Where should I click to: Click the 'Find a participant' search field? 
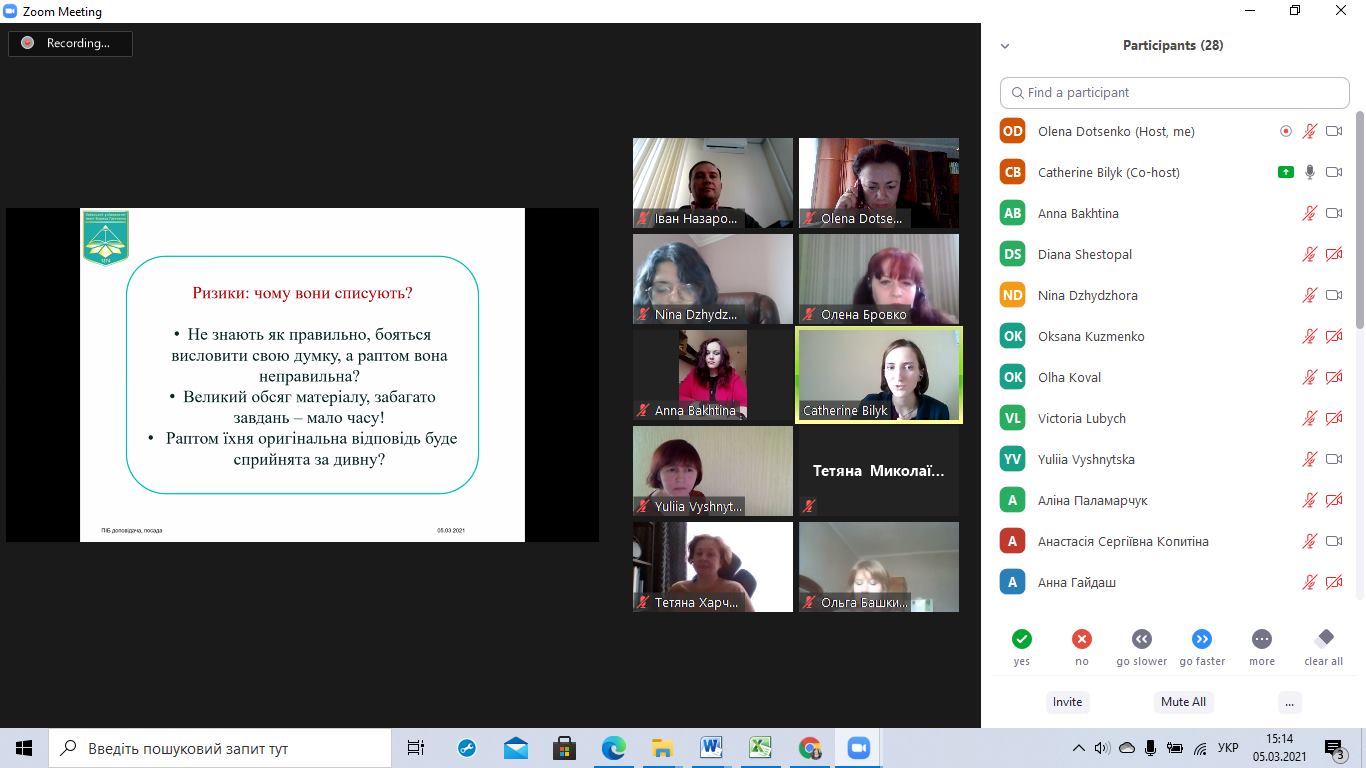pos(1175,92)
